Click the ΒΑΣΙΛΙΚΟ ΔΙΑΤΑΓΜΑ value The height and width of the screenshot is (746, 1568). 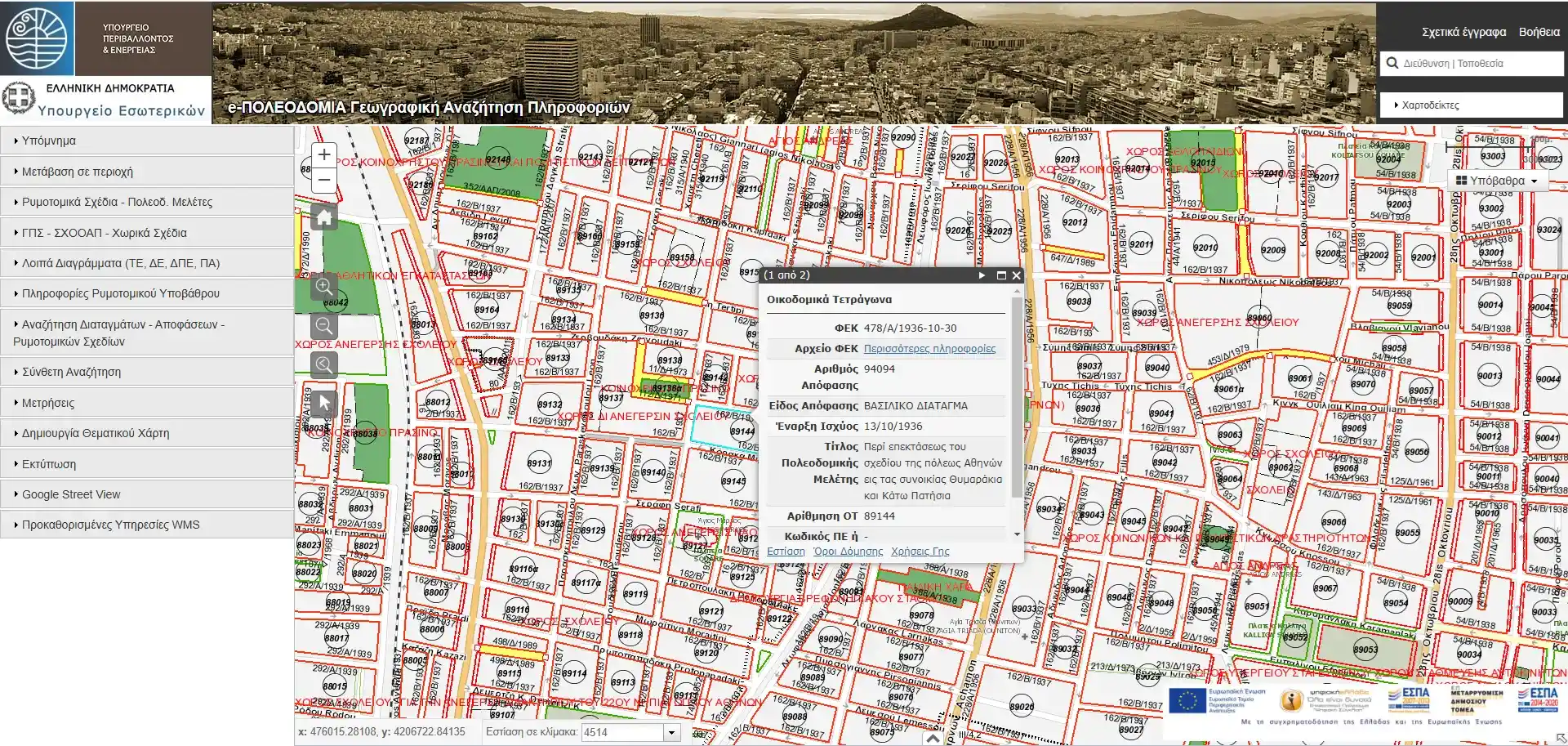(x=915, y=405)
